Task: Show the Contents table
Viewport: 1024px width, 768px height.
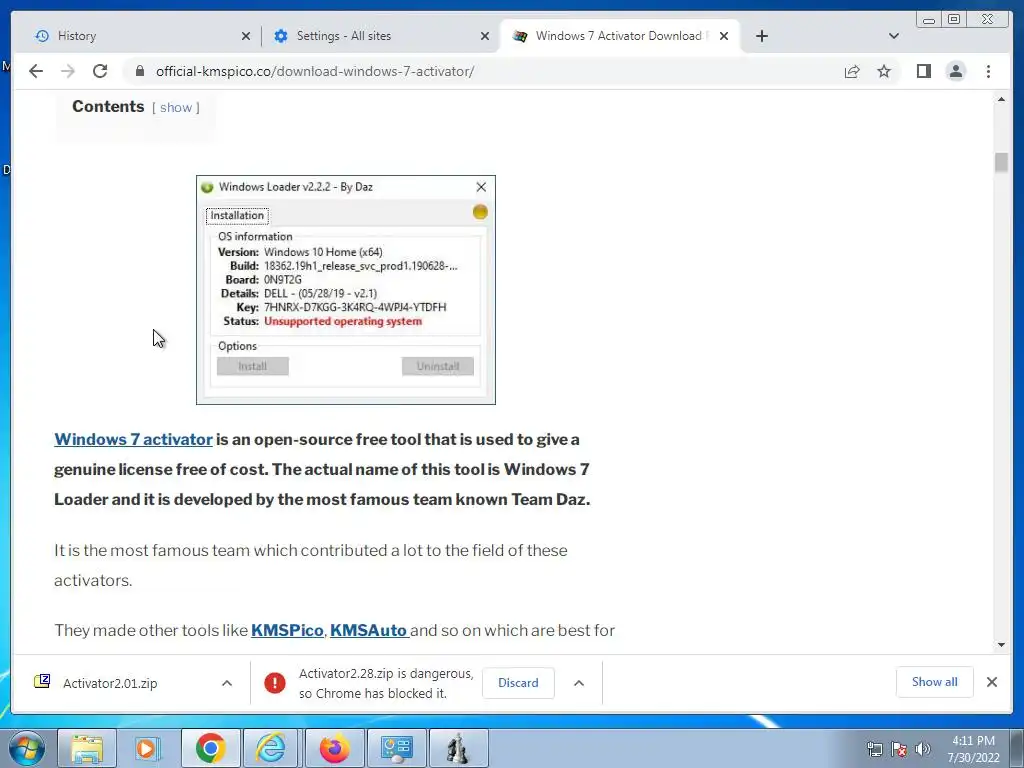Action: coord(176,108)
